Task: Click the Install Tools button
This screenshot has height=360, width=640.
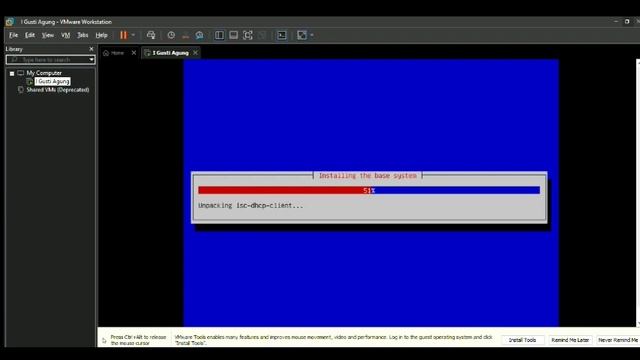Action: pos(522,340)
